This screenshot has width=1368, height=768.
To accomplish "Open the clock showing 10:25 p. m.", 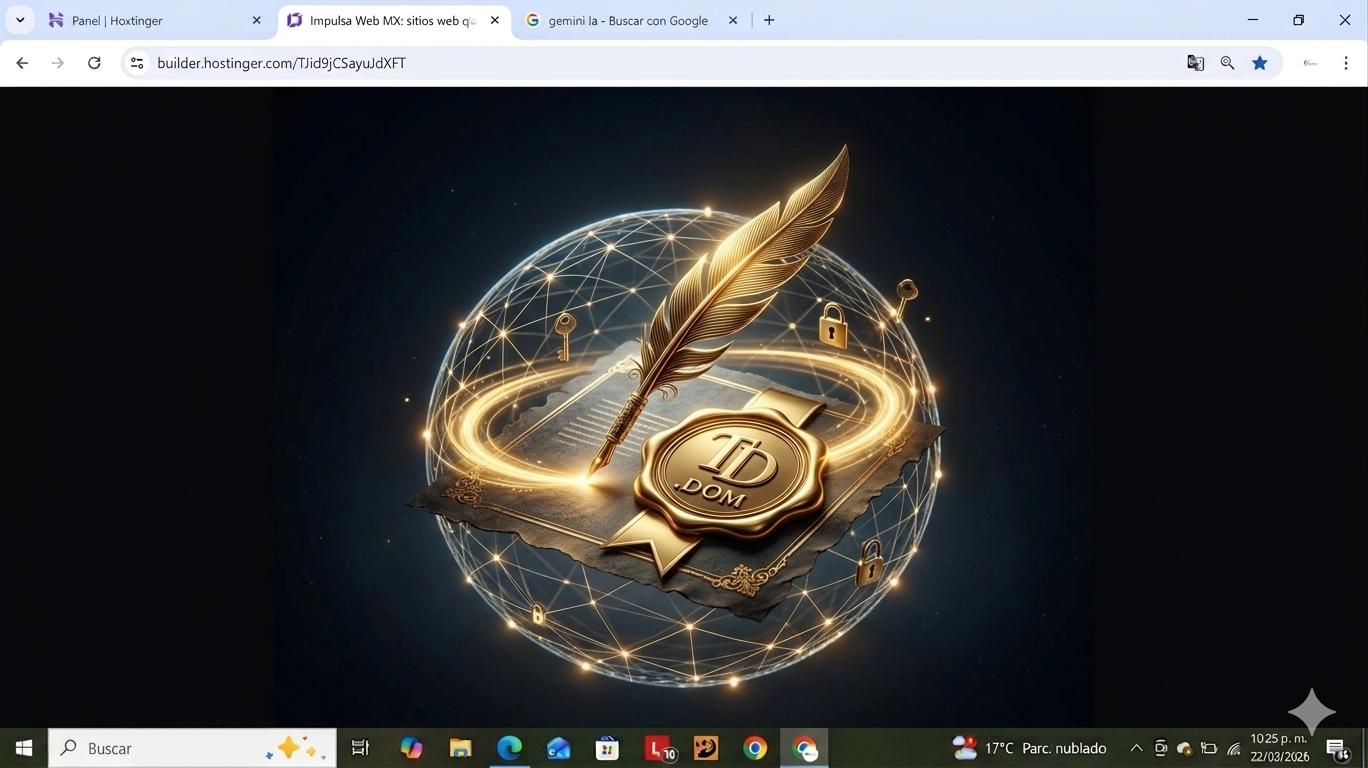I will pyautogui.click(x=1280, y=748).
